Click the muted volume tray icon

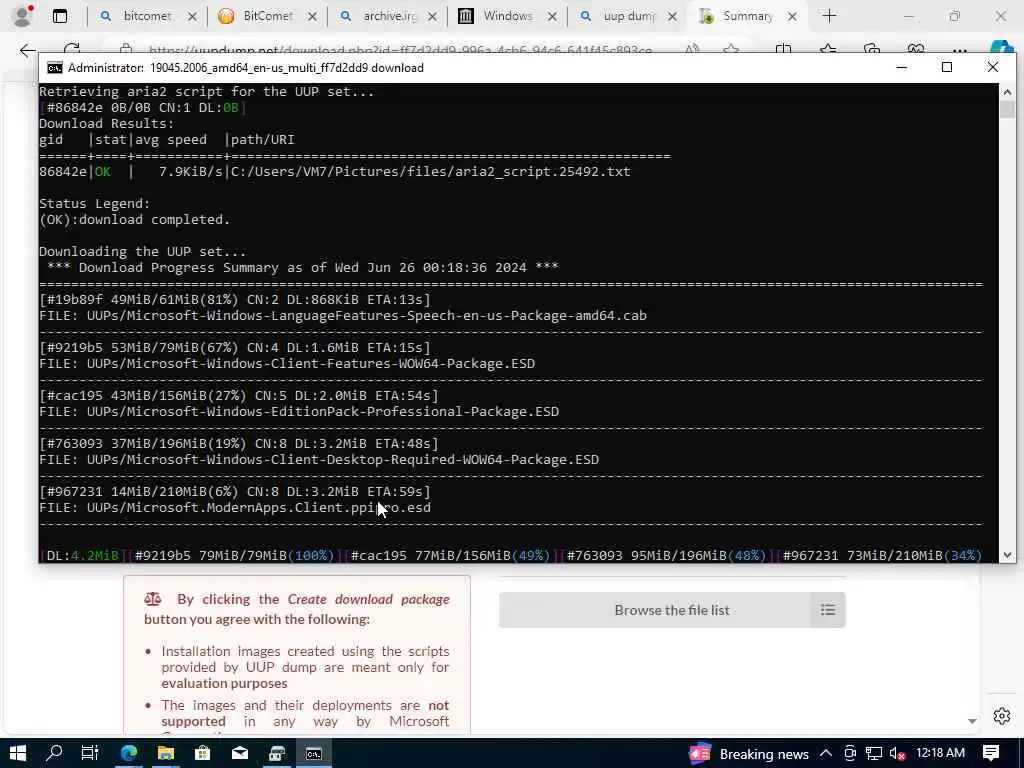click(898, 754)
